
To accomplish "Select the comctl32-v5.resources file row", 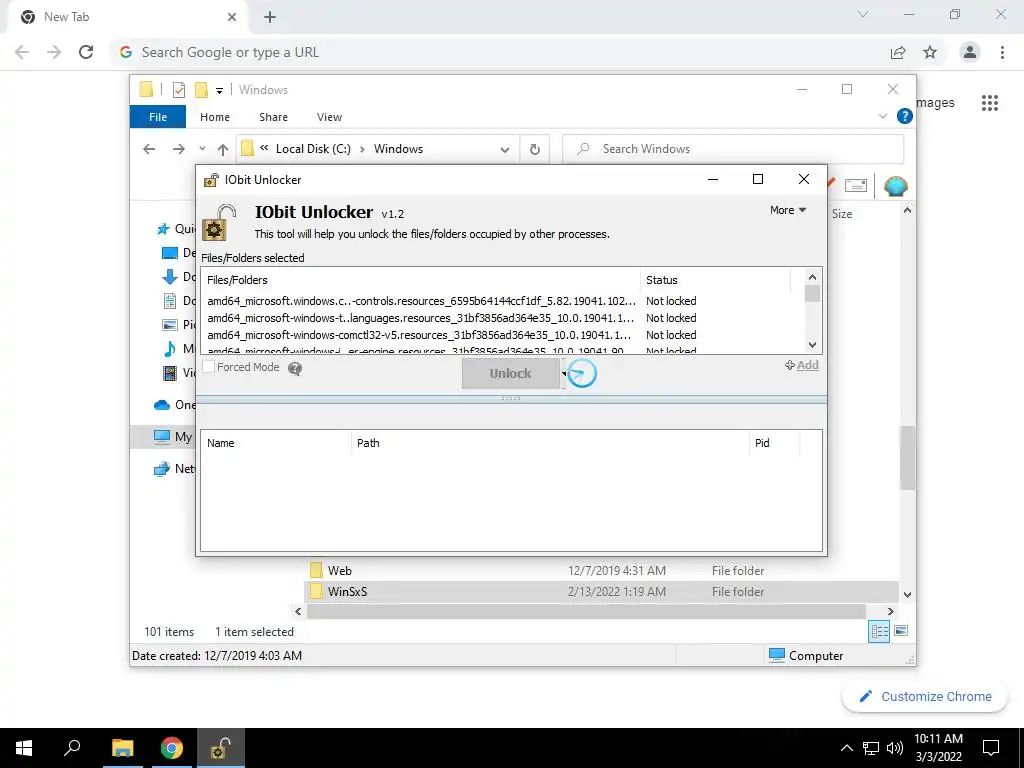I will (x=421, y=335).
